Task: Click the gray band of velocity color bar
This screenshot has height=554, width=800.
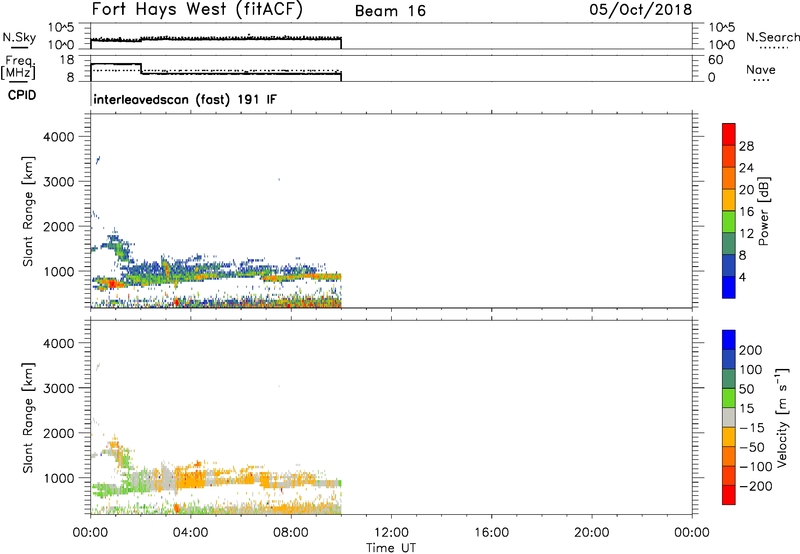Action: [729, 417]
